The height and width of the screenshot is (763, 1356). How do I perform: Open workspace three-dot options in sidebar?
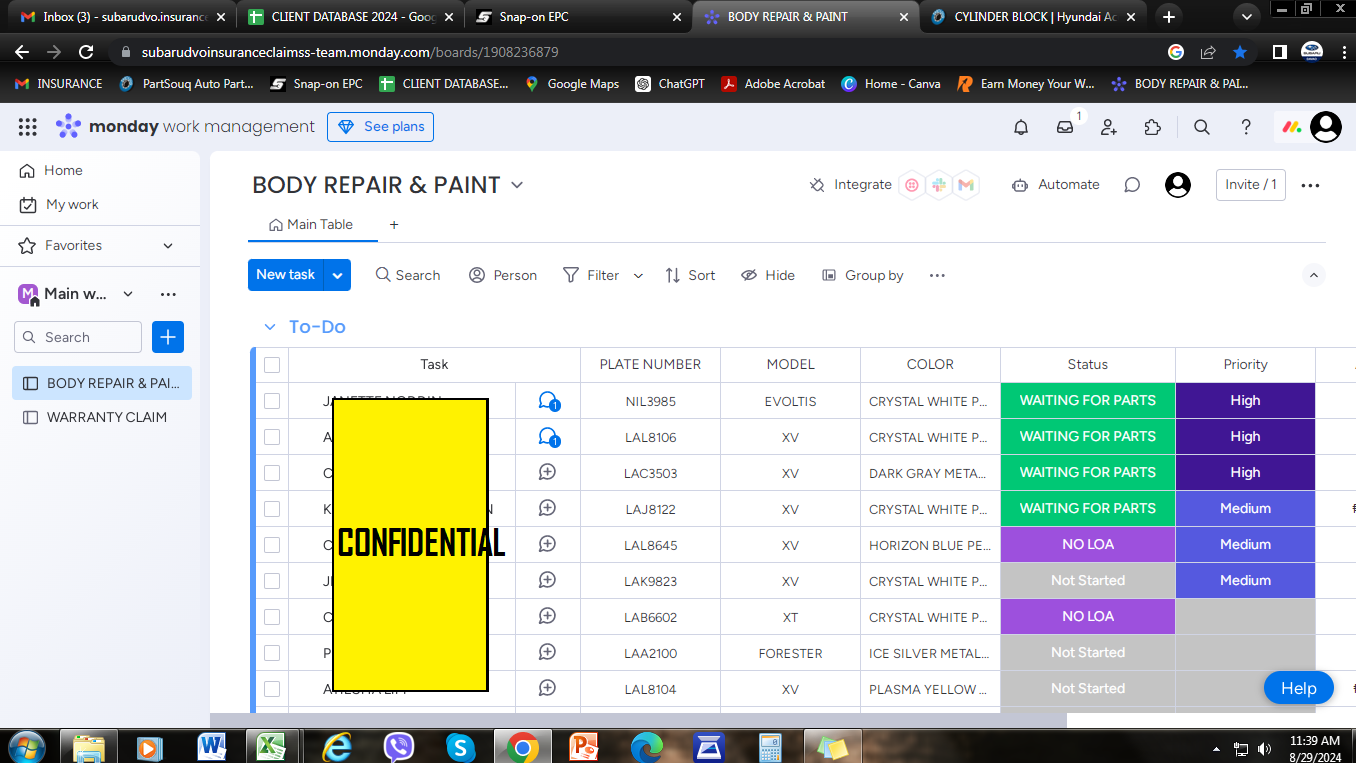point(168,294)
